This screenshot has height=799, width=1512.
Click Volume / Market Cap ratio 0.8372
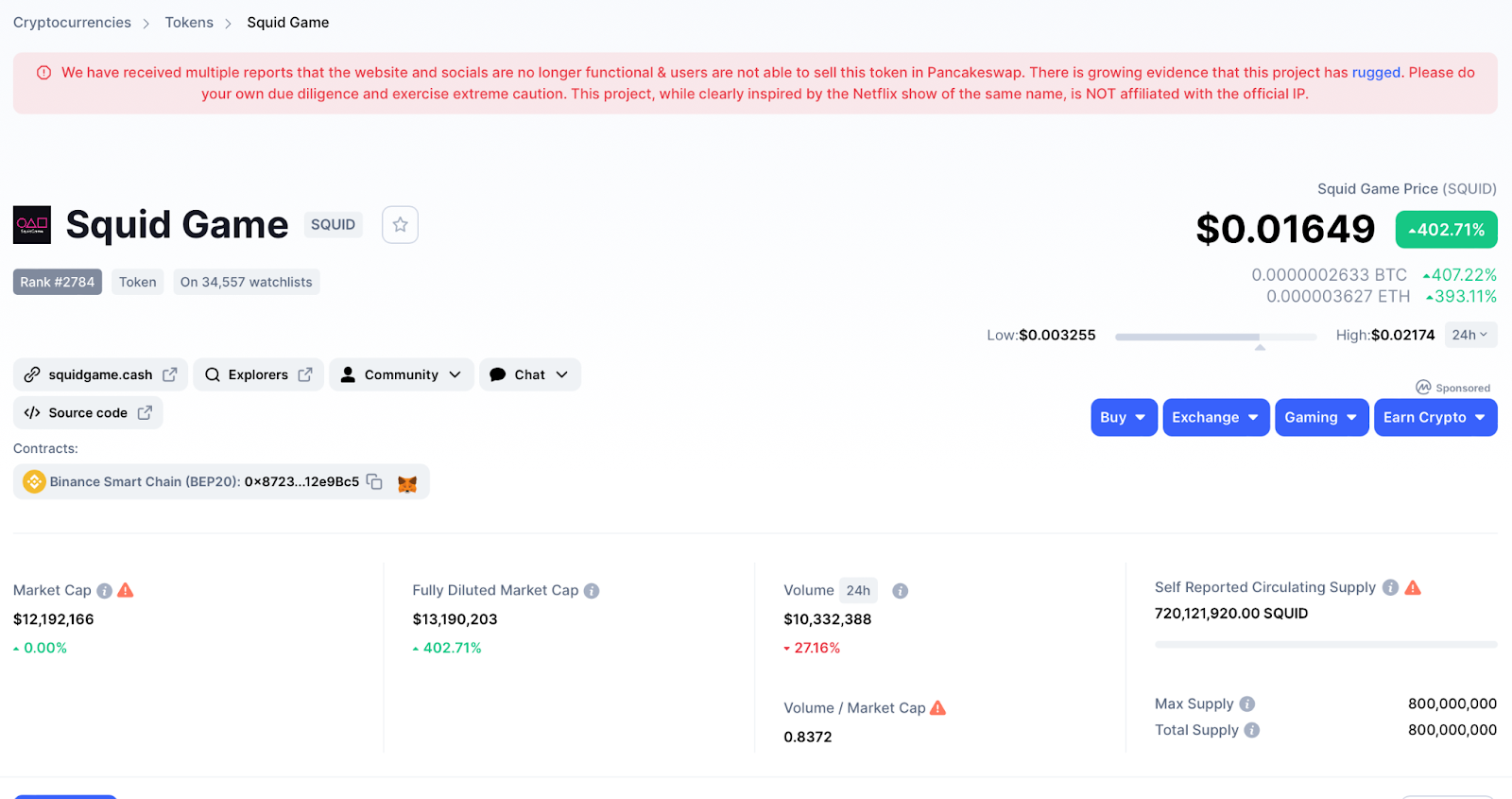pos(808,737)
